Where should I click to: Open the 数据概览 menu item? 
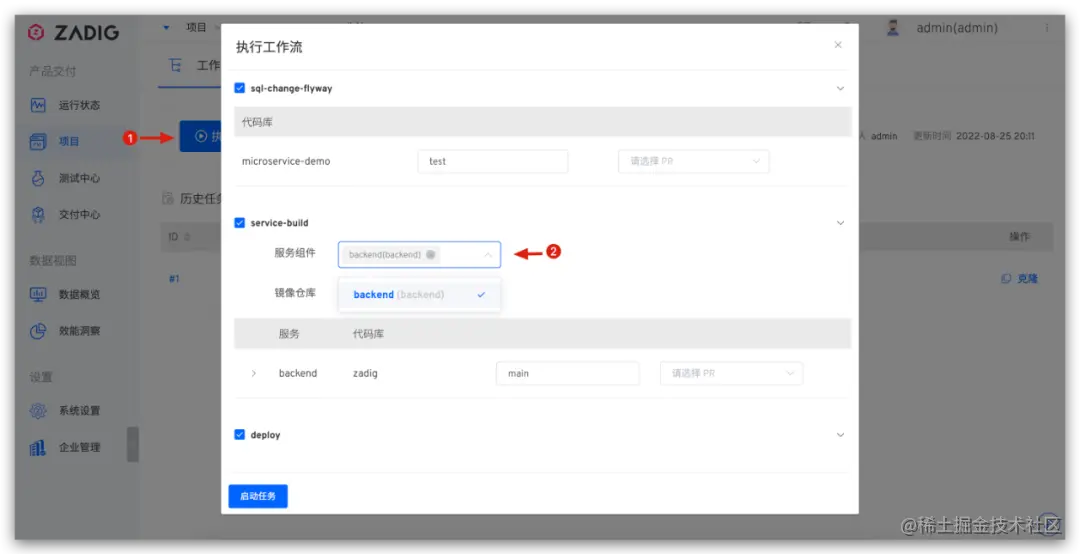[79, 294]
